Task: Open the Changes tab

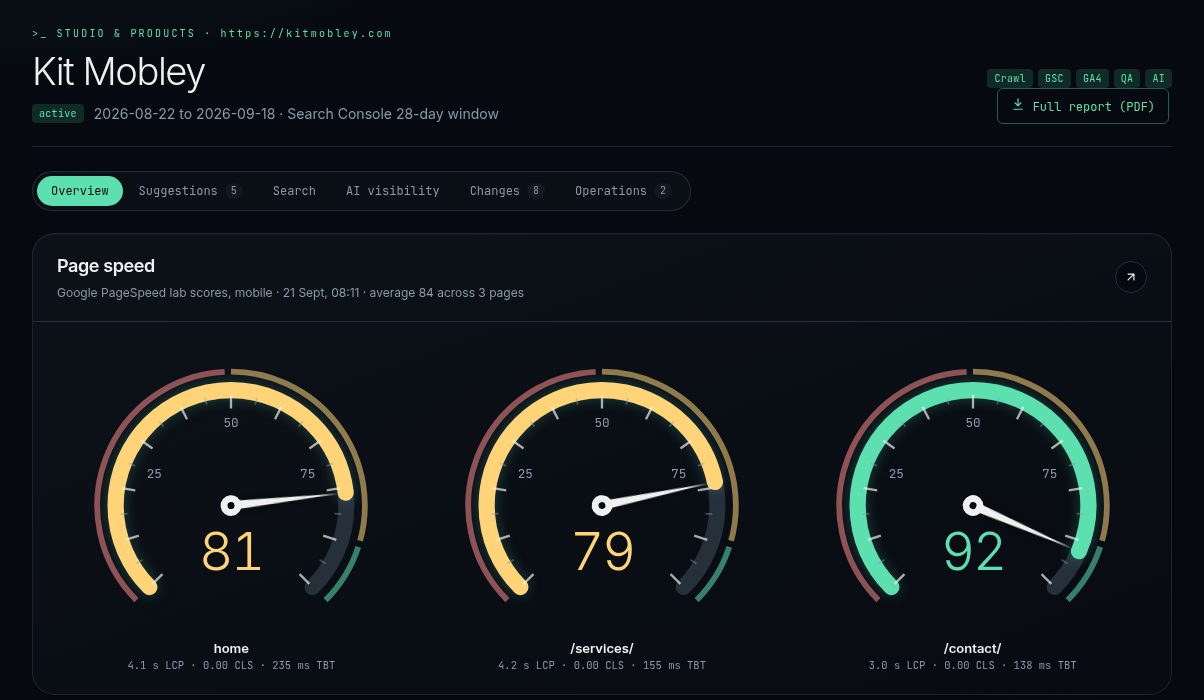Action: tap(506, 191)
